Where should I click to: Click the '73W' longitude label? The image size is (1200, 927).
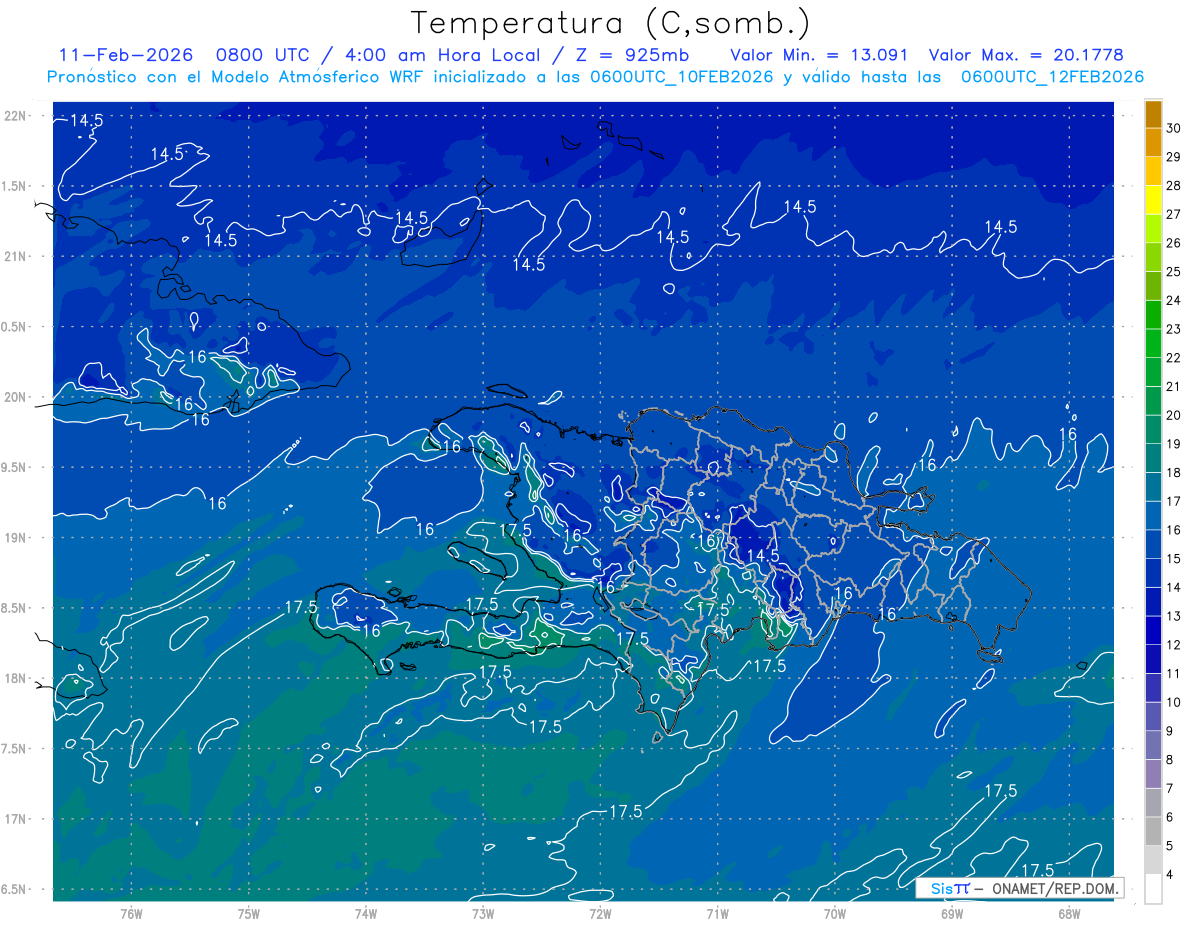point(483,913)
